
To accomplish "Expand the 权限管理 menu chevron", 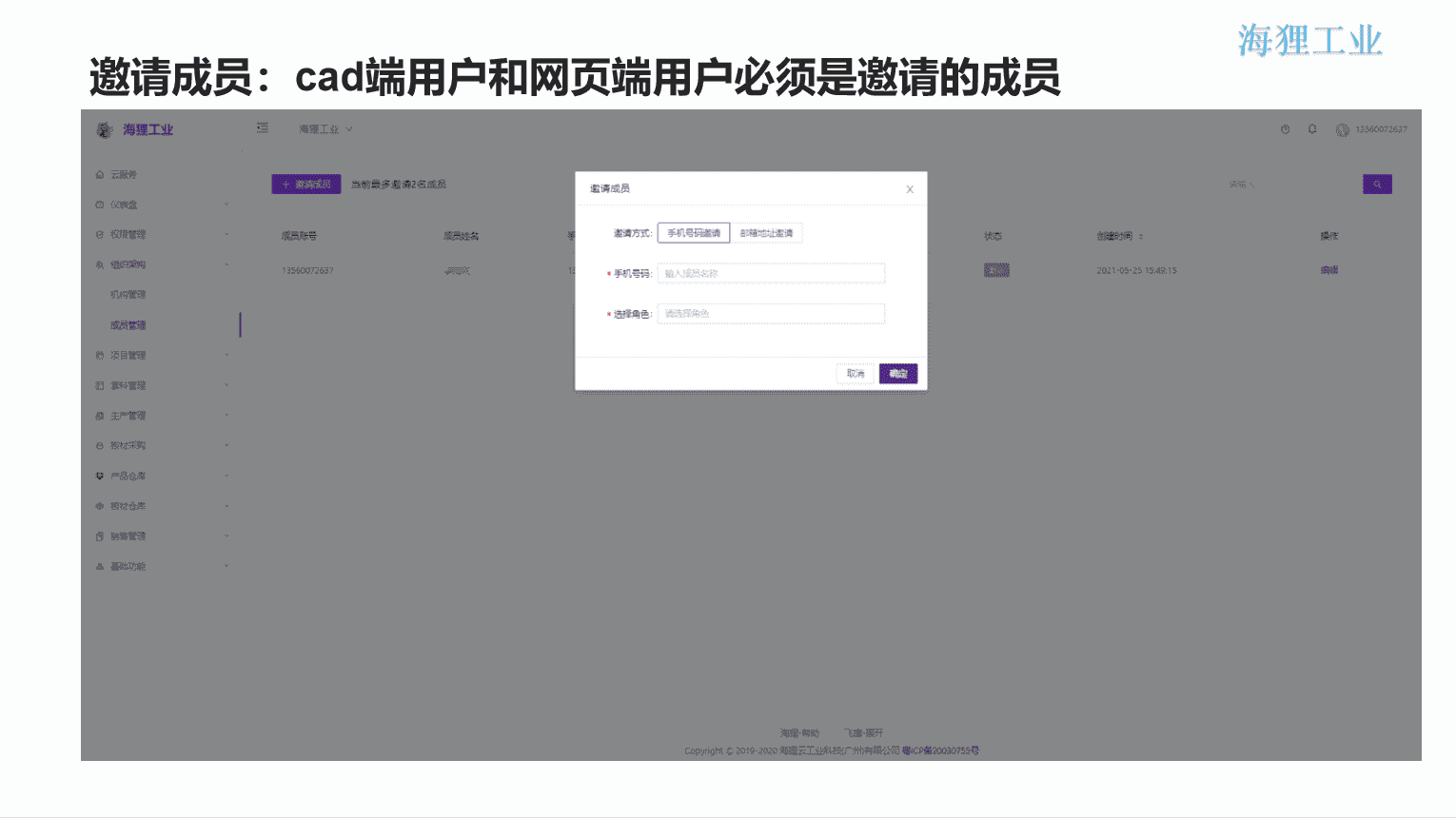I will click(226, 235).
